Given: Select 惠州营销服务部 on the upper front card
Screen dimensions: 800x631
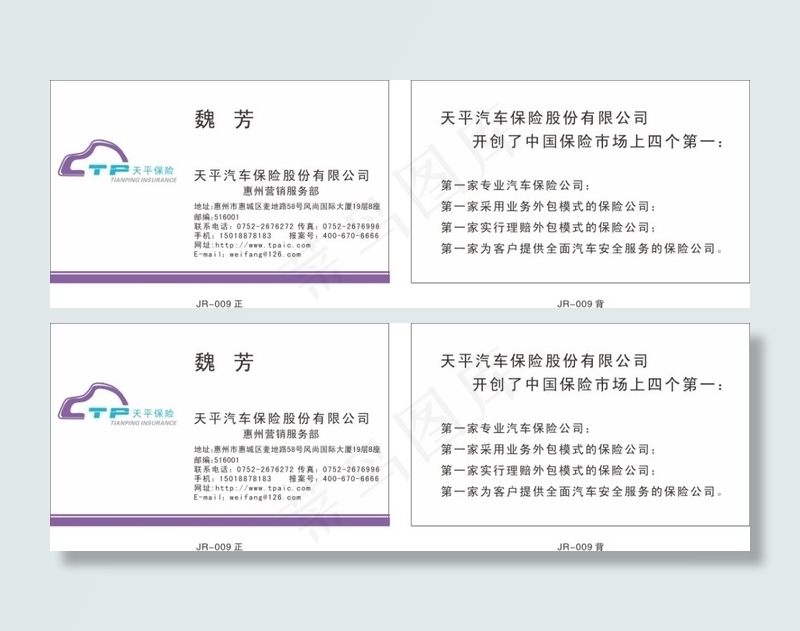Looking at the screenshot, I should pos(281,191).
